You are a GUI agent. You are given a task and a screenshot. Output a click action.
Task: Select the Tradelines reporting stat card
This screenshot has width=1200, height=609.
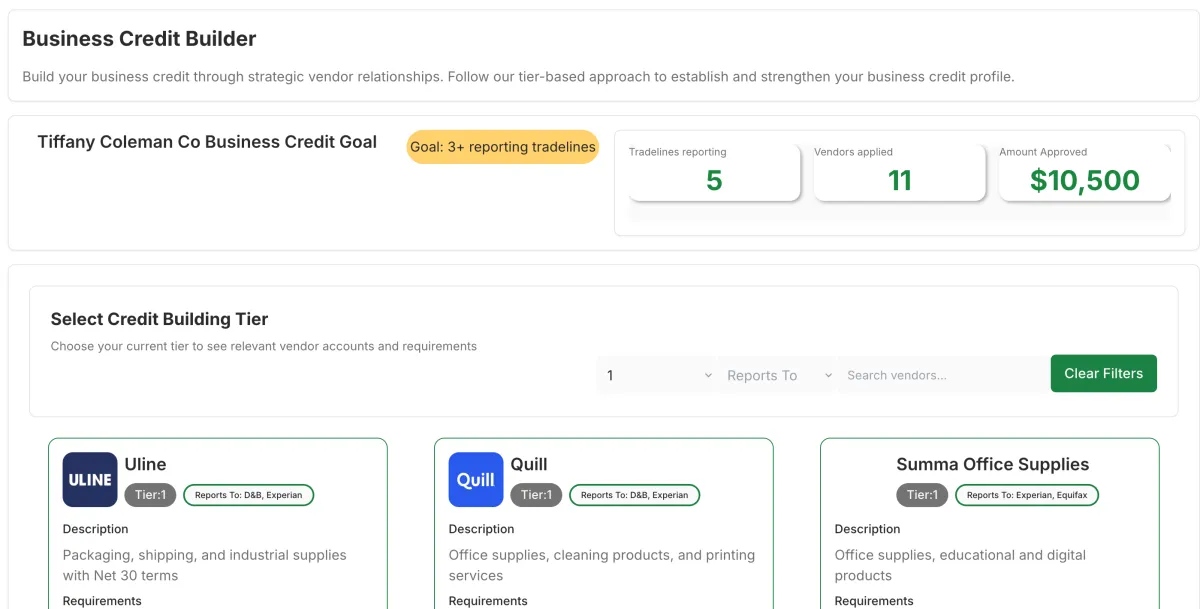pyautogui.click(x=714, y=172)
